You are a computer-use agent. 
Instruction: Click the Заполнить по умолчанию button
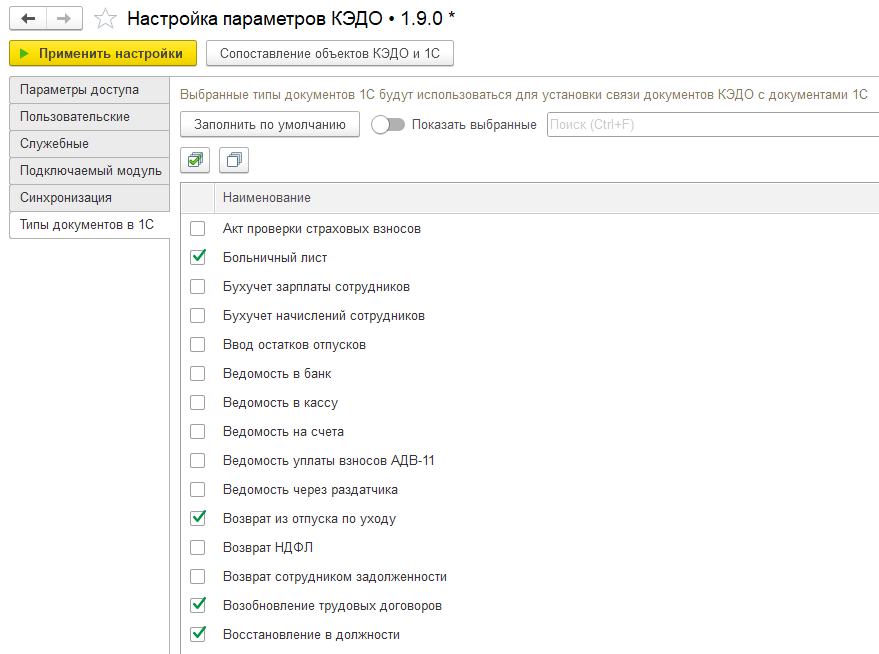[x=269, y=125]
